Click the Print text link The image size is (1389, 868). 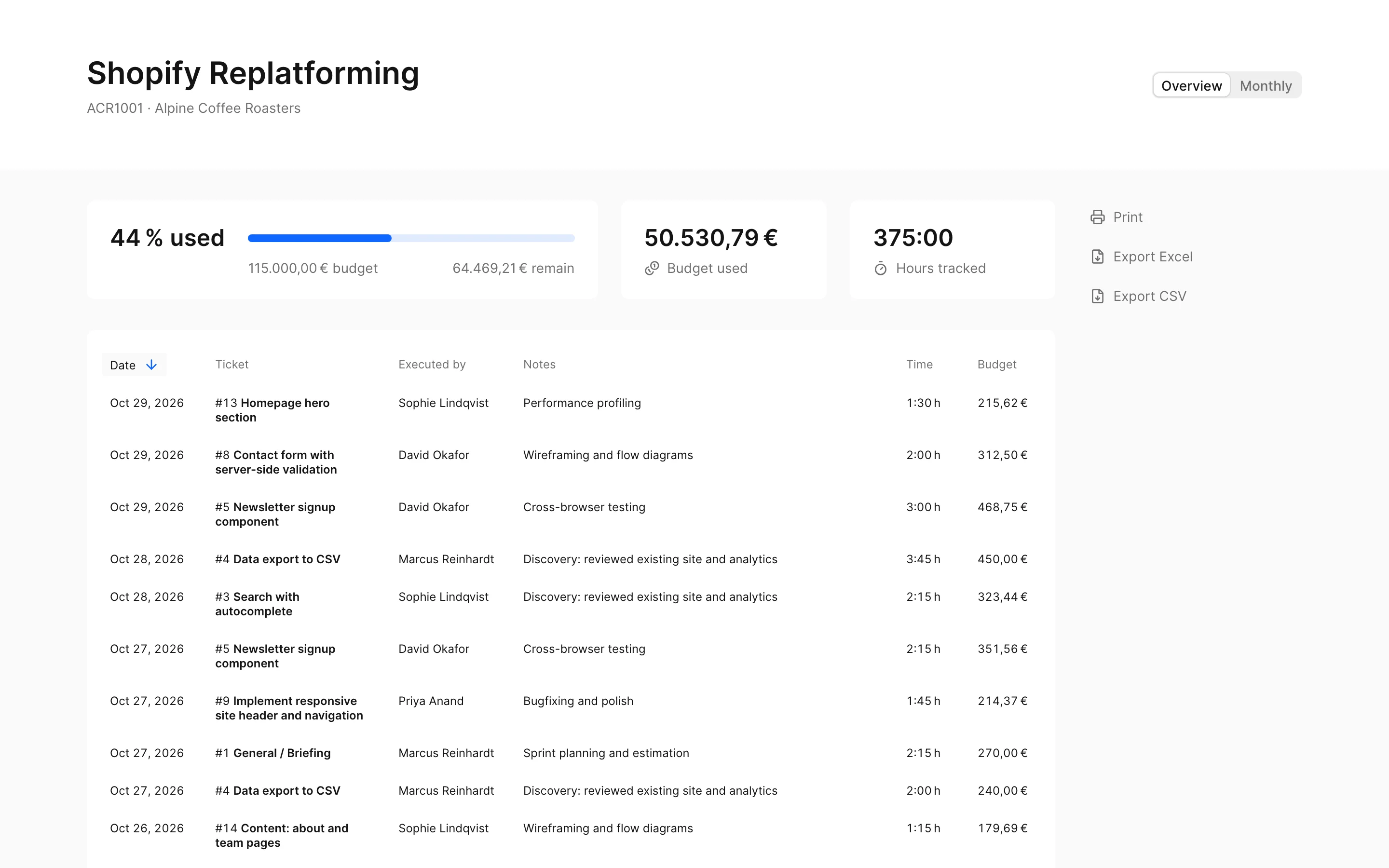click(x=1128, y=217)
